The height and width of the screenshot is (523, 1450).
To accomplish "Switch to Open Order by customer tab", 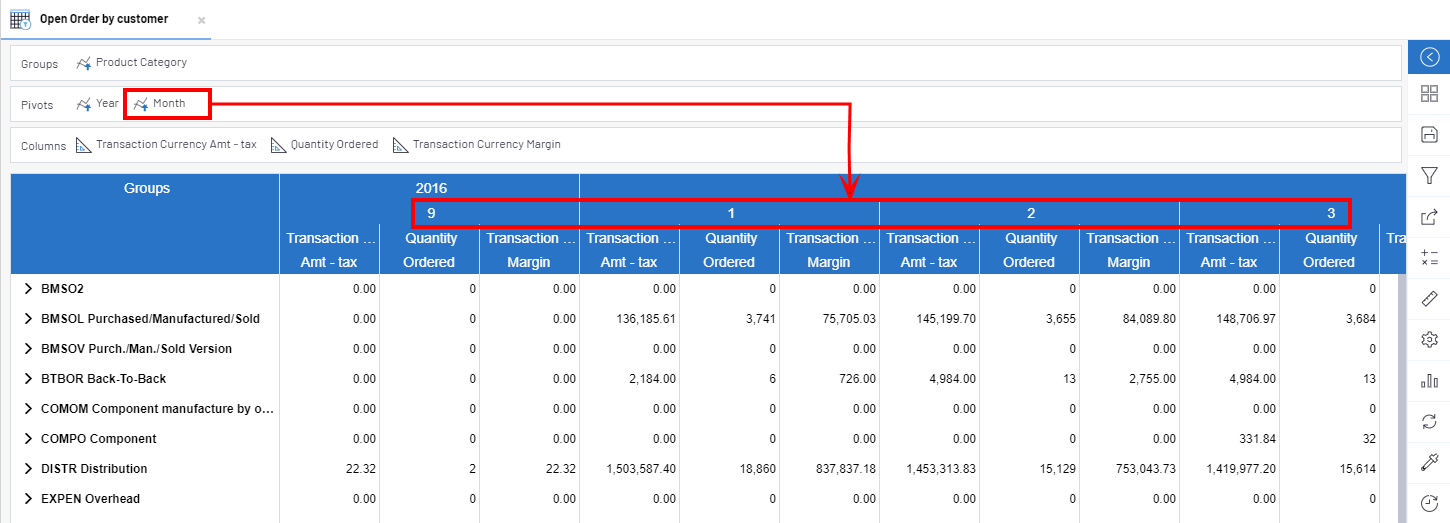I will tap(103, 19).
